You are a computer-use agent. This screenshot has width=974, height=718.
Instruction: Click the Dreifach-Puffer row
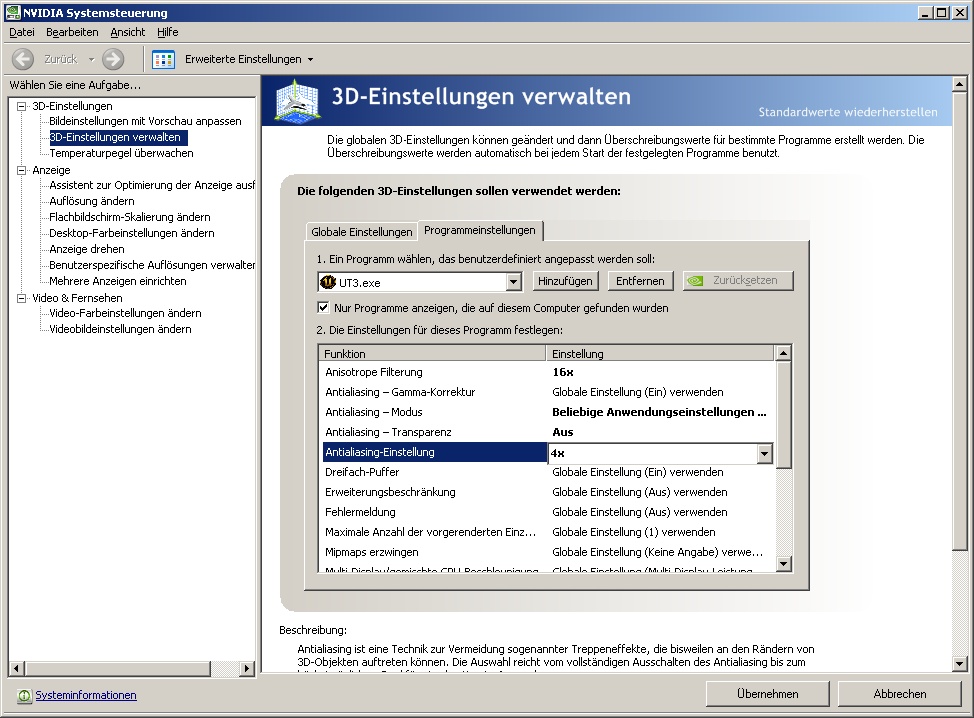click(548, 472)
